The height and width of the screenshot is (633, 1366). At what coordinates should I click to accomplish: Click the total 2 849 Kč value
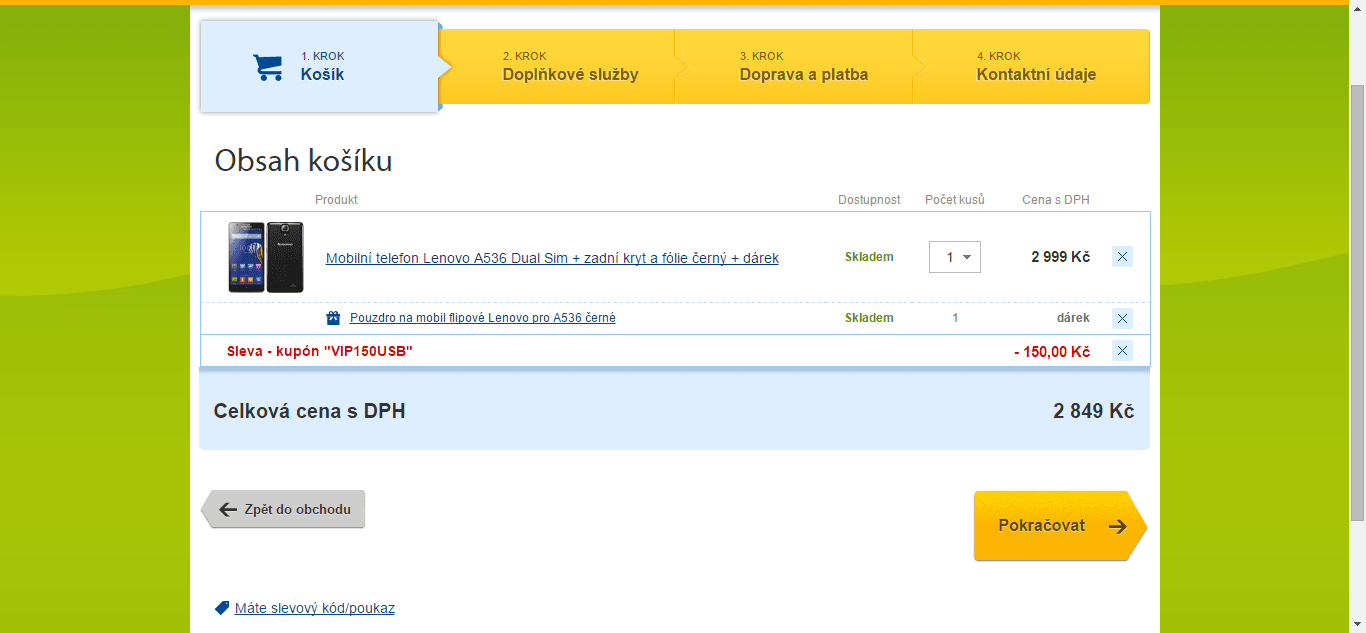1093,411
